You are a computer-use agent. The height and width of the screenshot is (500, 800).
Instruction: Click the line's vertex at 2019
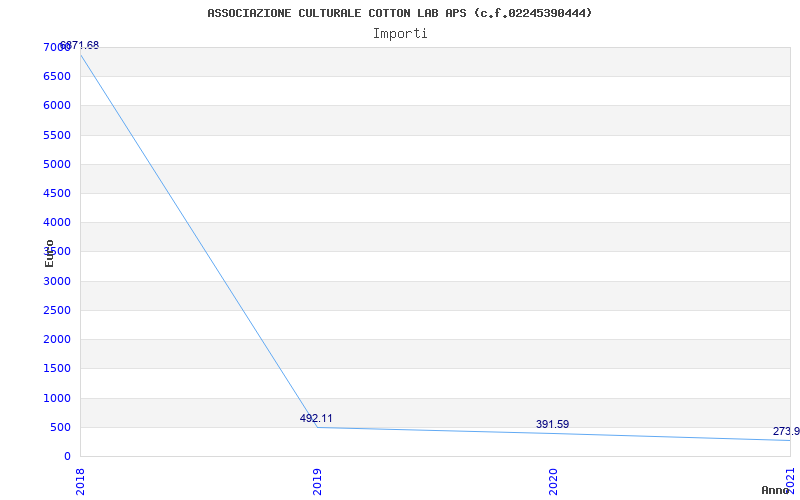(317, 427)
